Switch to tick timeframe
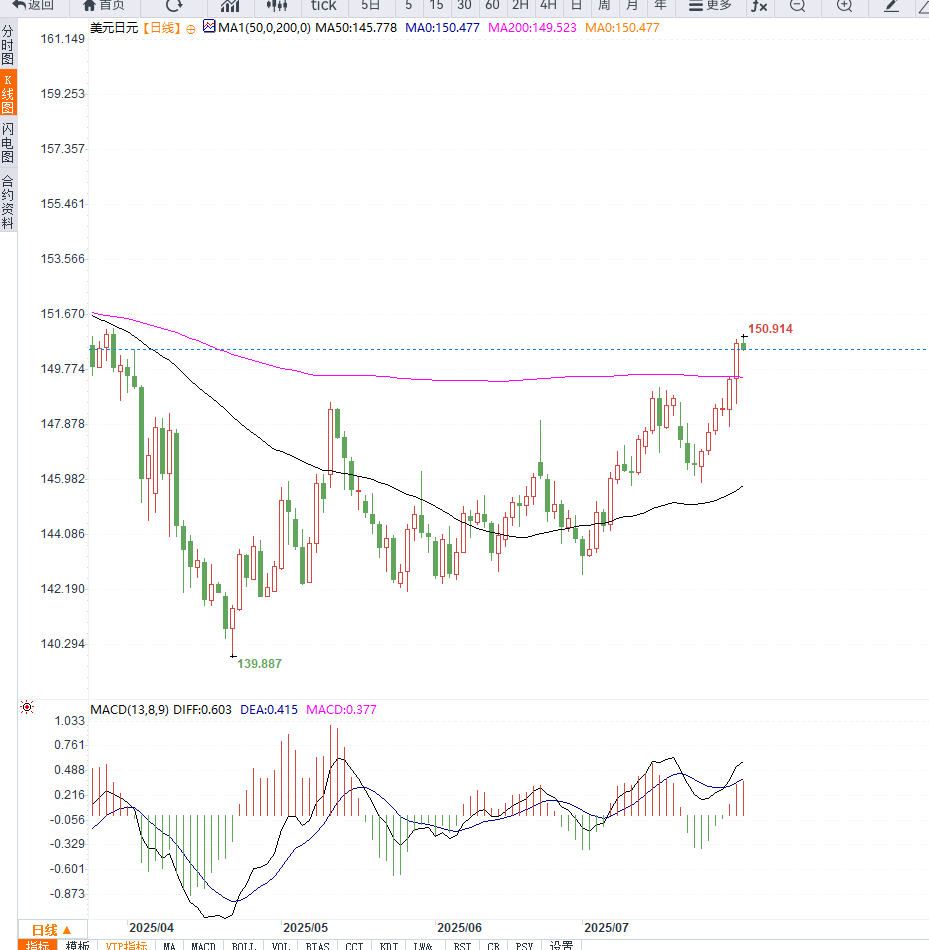The image size is (929, 950). point(324,5)
